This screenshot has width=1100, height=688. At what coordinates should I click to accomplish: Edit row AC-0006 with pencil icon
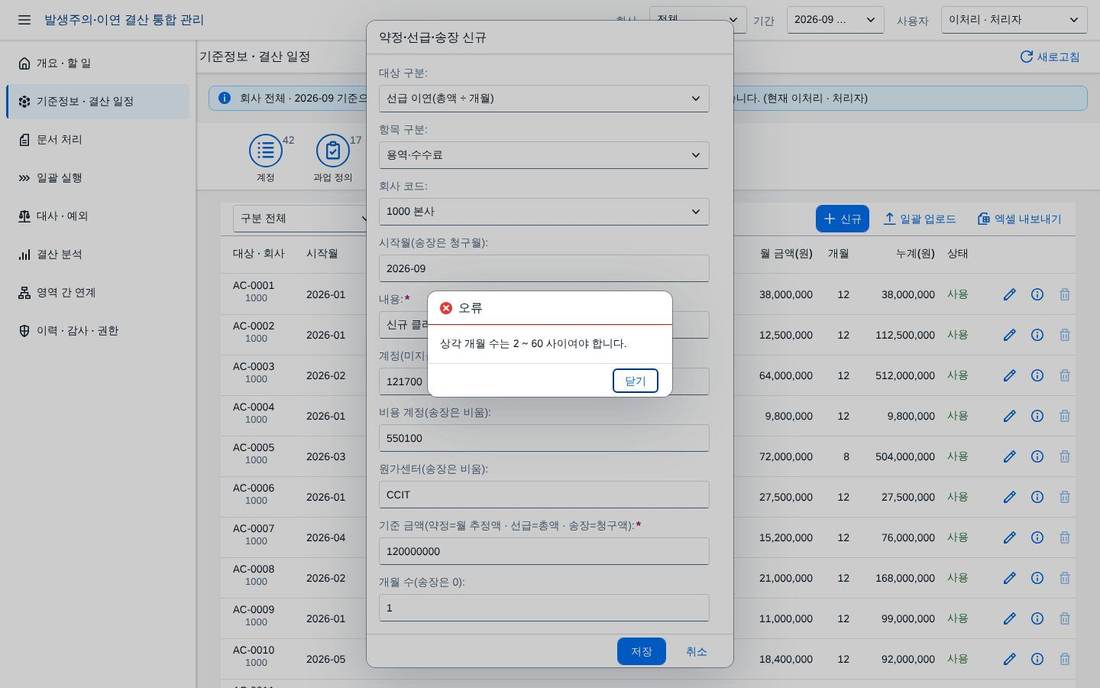pos(1010,497)
